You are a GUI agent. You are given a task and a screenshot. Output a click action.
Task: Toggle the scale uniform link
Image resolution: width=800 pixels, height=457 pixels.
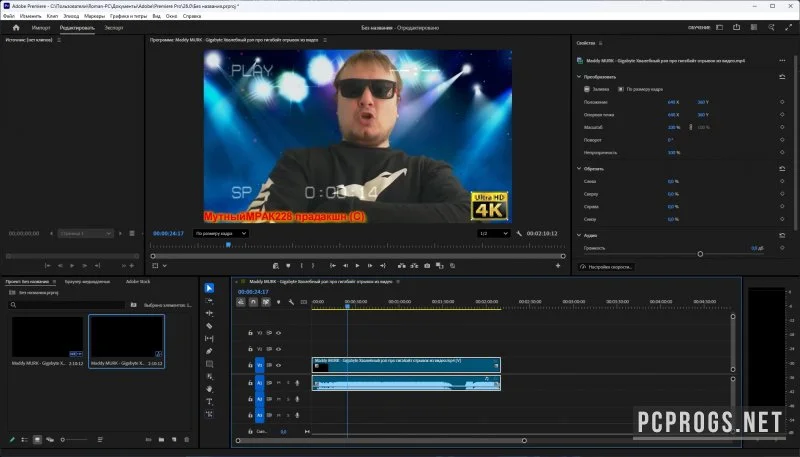(x=691, y=127)
